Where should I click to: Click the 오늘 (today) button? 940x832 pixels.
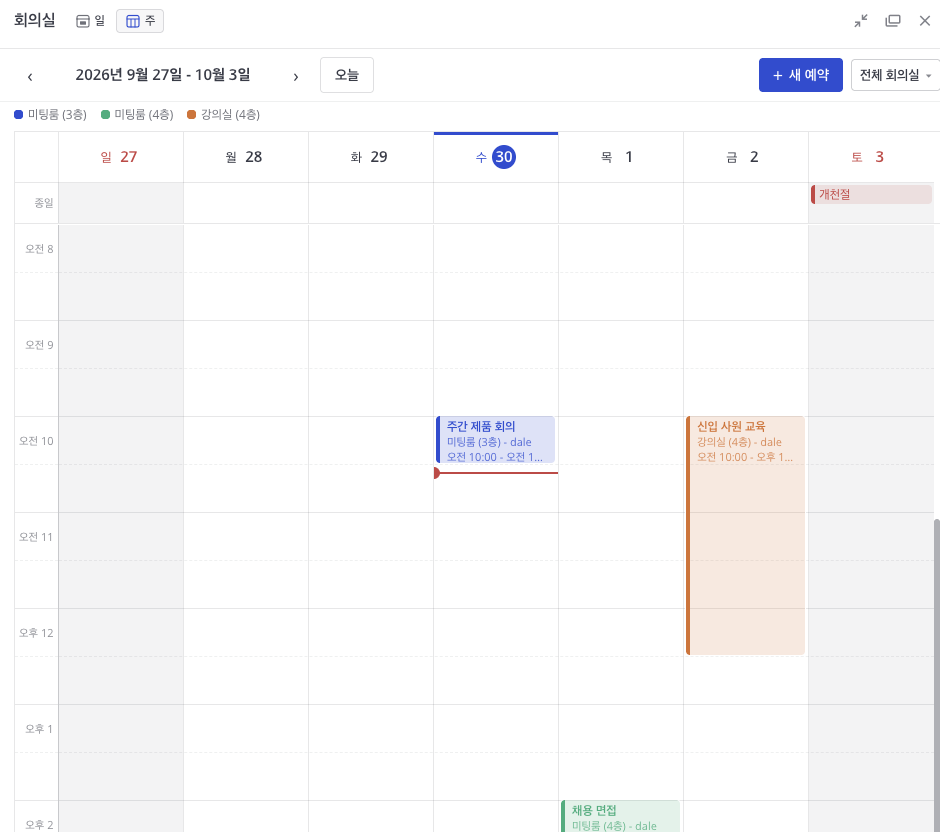tap(347, 75)
